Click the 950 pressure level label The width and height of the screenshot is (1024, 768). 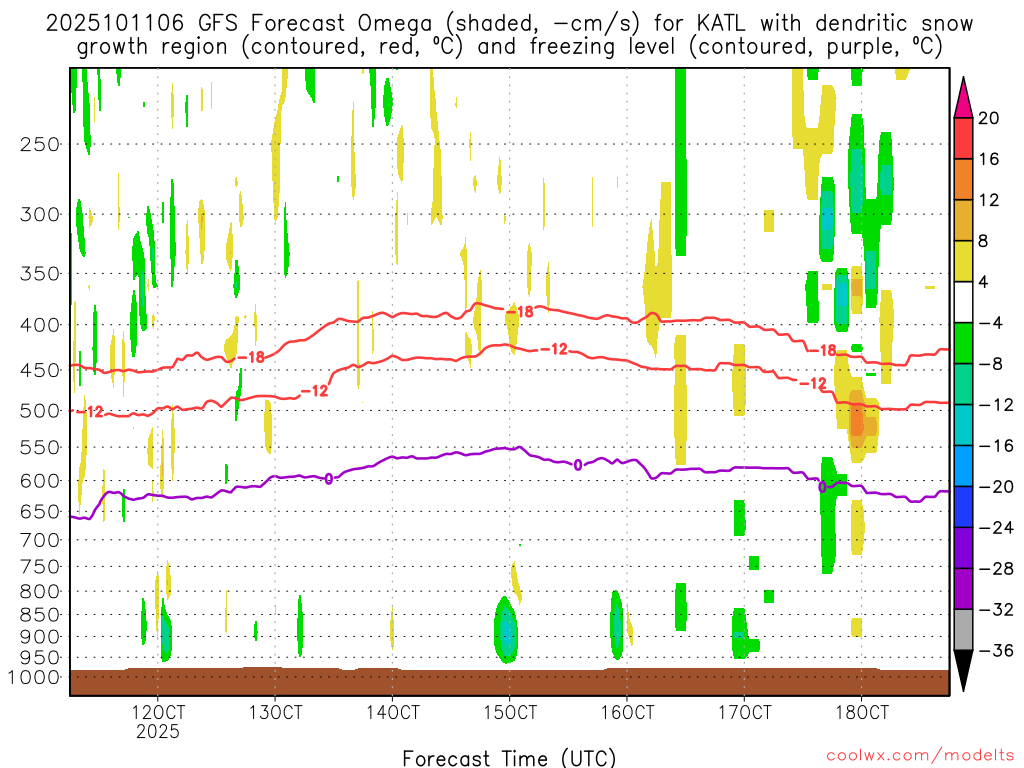click(40, 658)
